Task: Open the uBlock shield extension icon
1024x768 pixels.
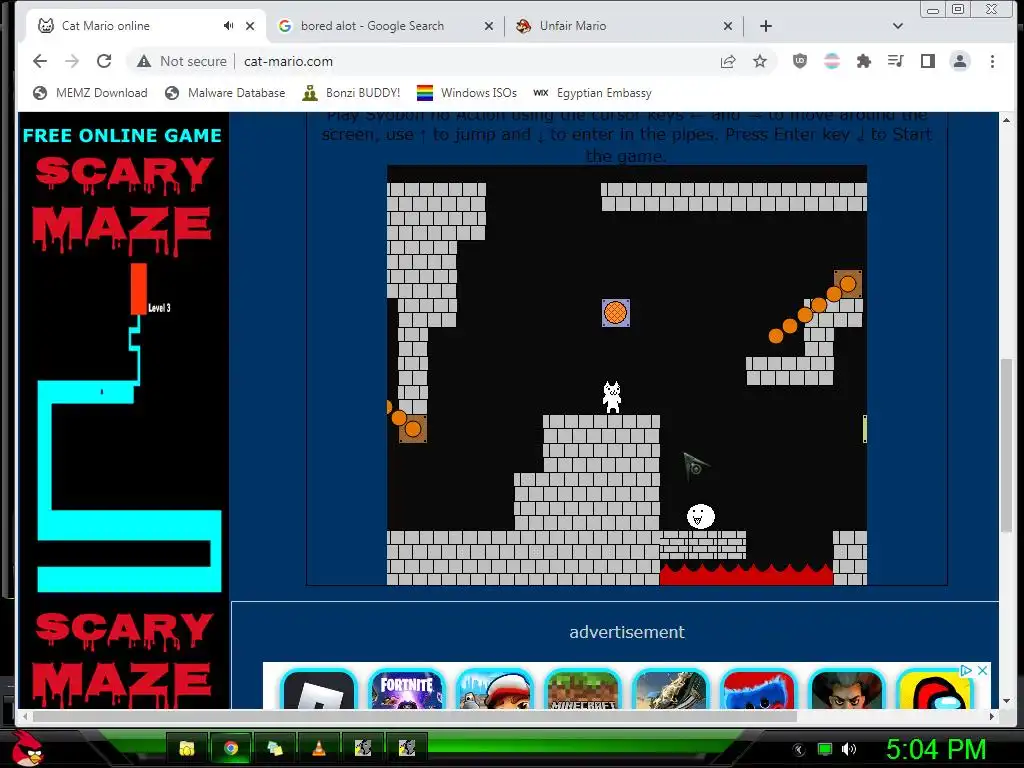Action: coord(799,61)
